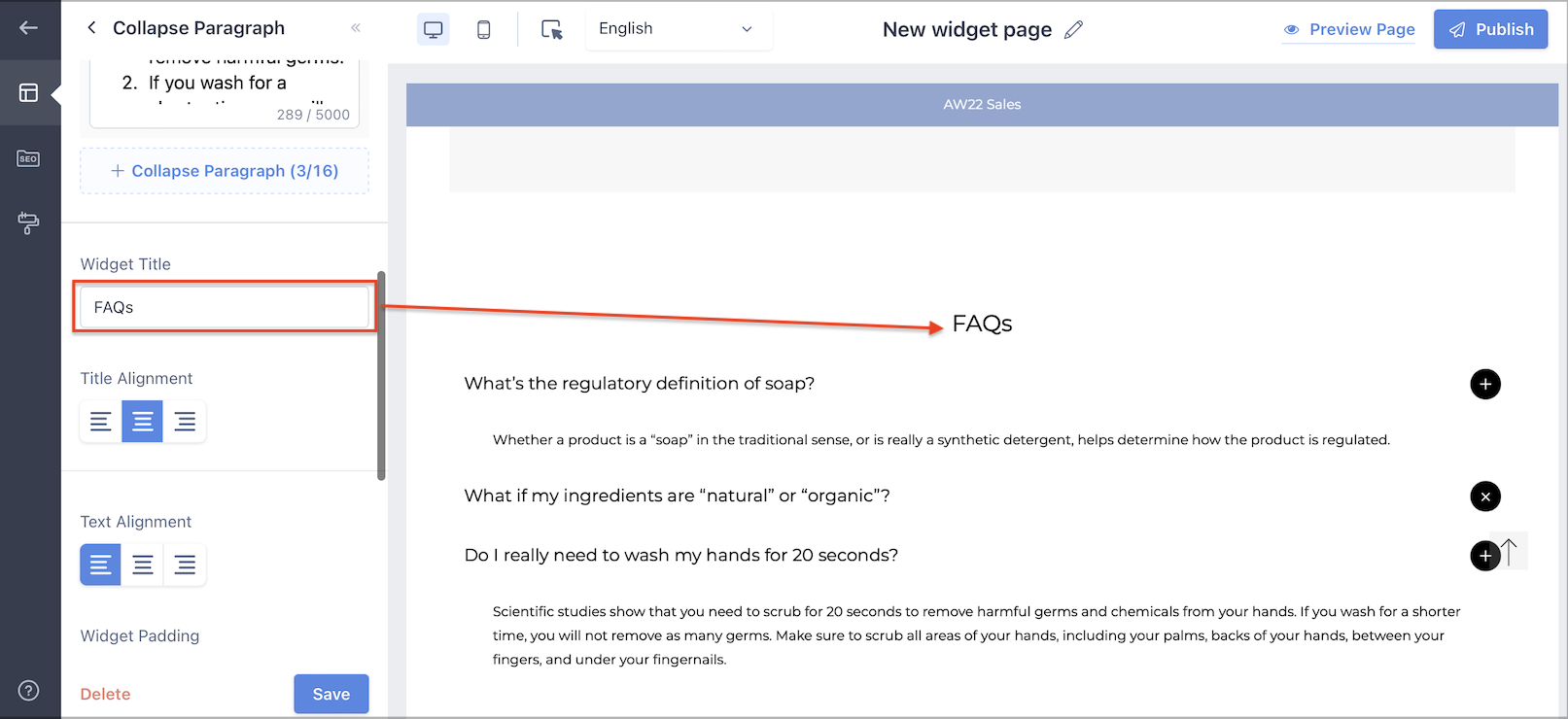Switch to desktop preview mode
The width and height of the screenshot is (1568, 719).
[434, 29]
